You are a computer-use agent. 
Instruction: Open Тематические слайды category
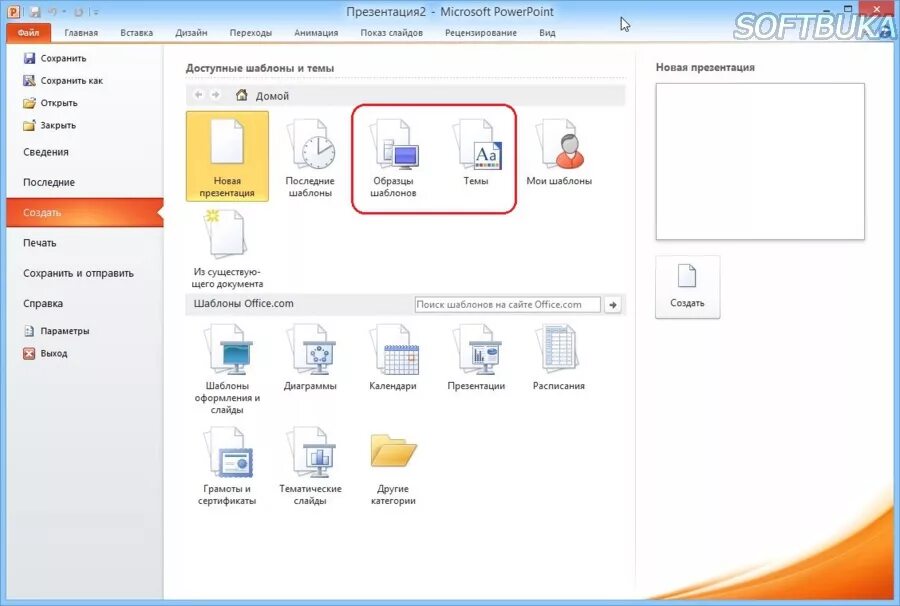310,466
